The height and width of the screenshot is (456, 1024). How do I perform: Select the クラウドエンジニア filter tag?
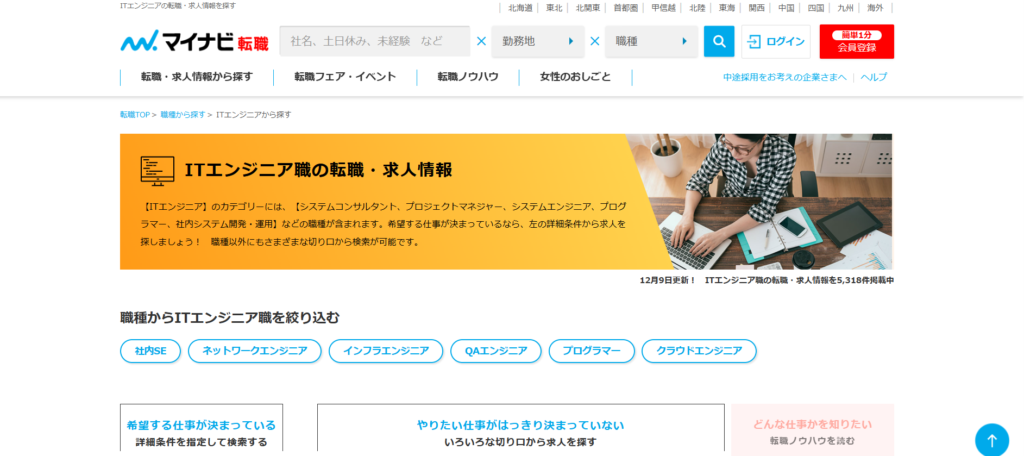tap(699, 351)
